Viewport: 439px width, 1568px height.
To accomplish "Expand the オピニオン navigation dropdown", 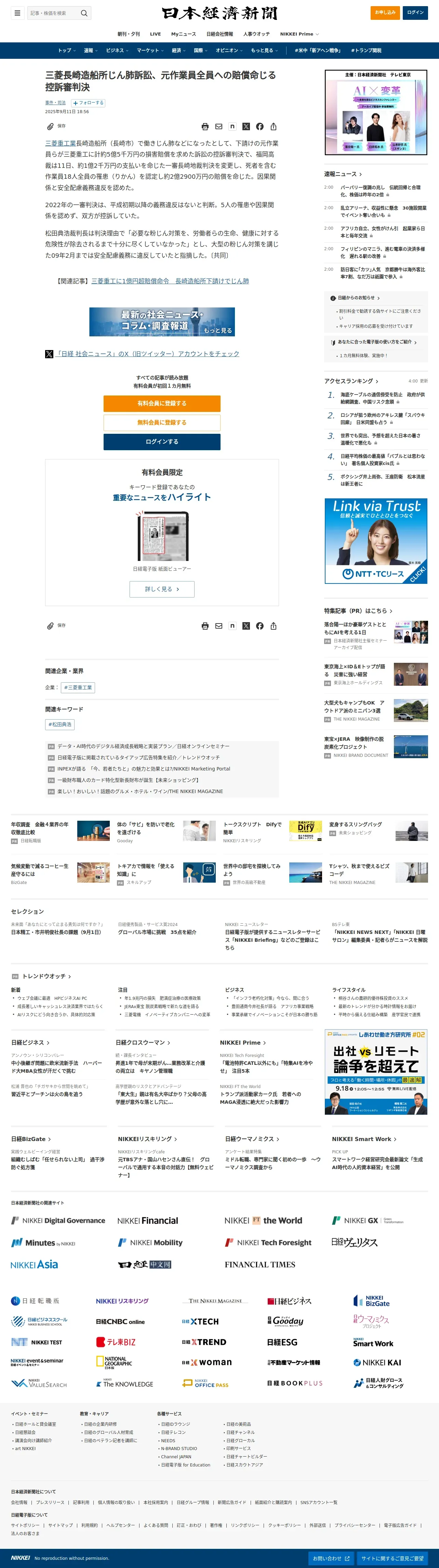I will point(229,51).
